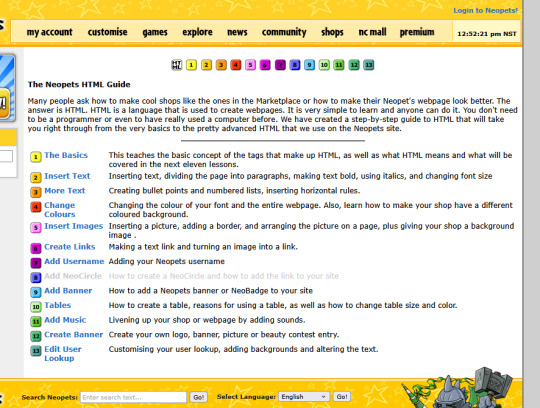
Task: Click the light blue lesson 9 icon in top row
Action: (310, 65)
